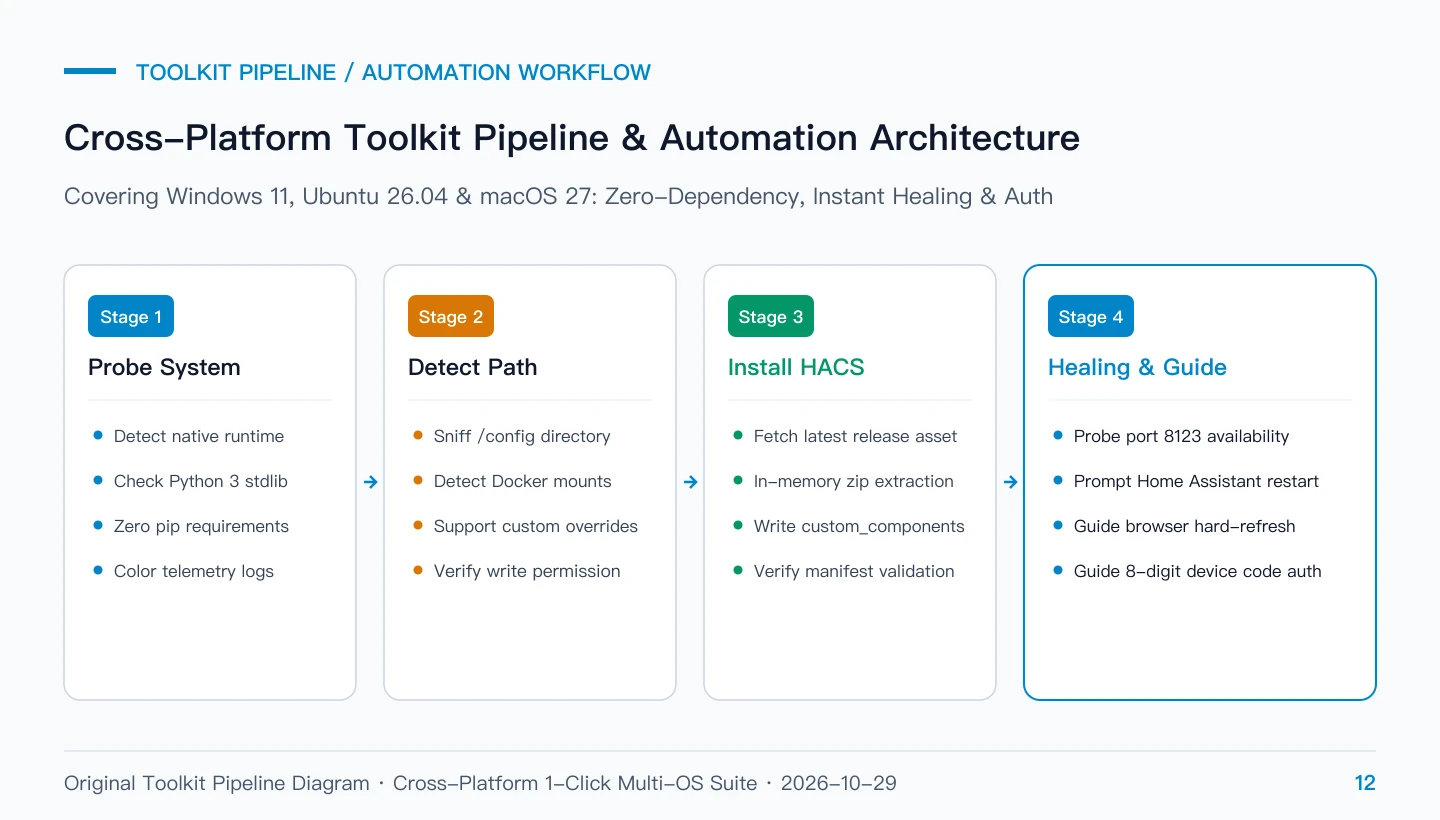The image size is (1440, 820).
Task: Select the Healing & Guide card heading
Action: pyautogui.click(x=1137, y=367)
